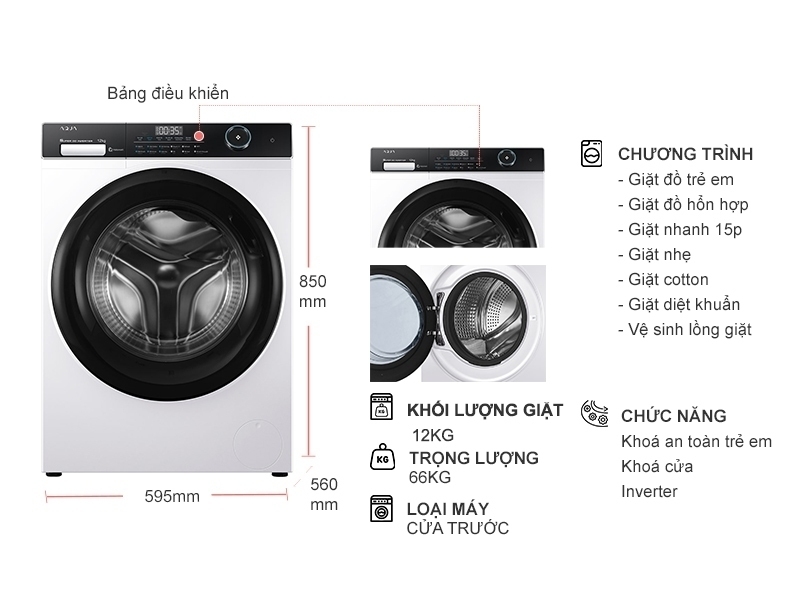The image size is (800, 600).
Task: Click the 850 mm height label
Action: [x=312, y=291]
